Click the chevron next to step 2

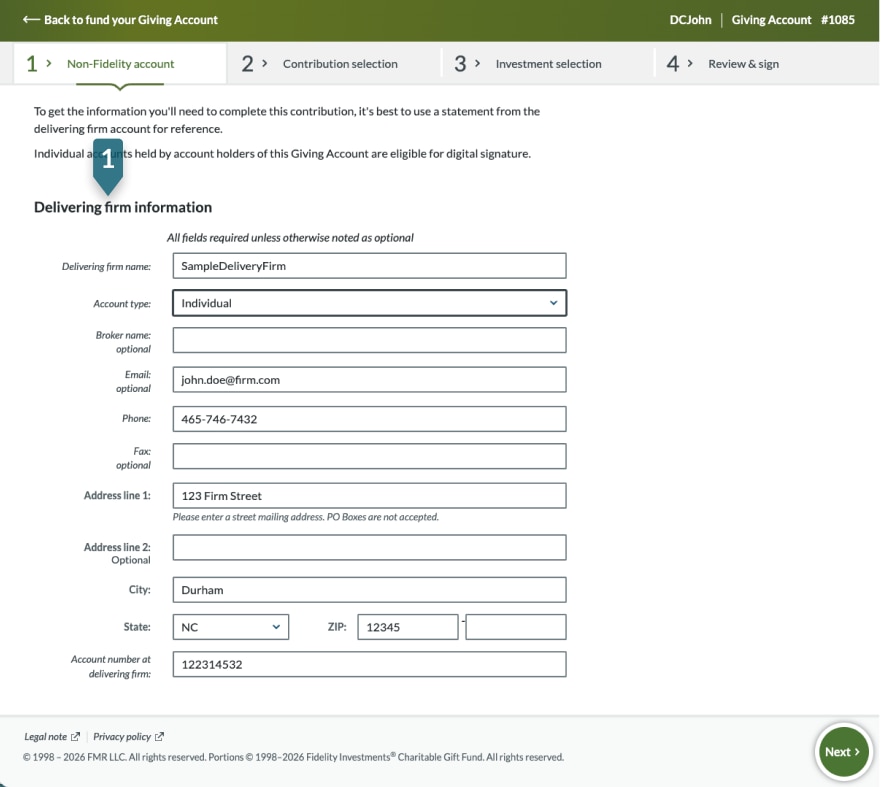[x=265, y=63]
